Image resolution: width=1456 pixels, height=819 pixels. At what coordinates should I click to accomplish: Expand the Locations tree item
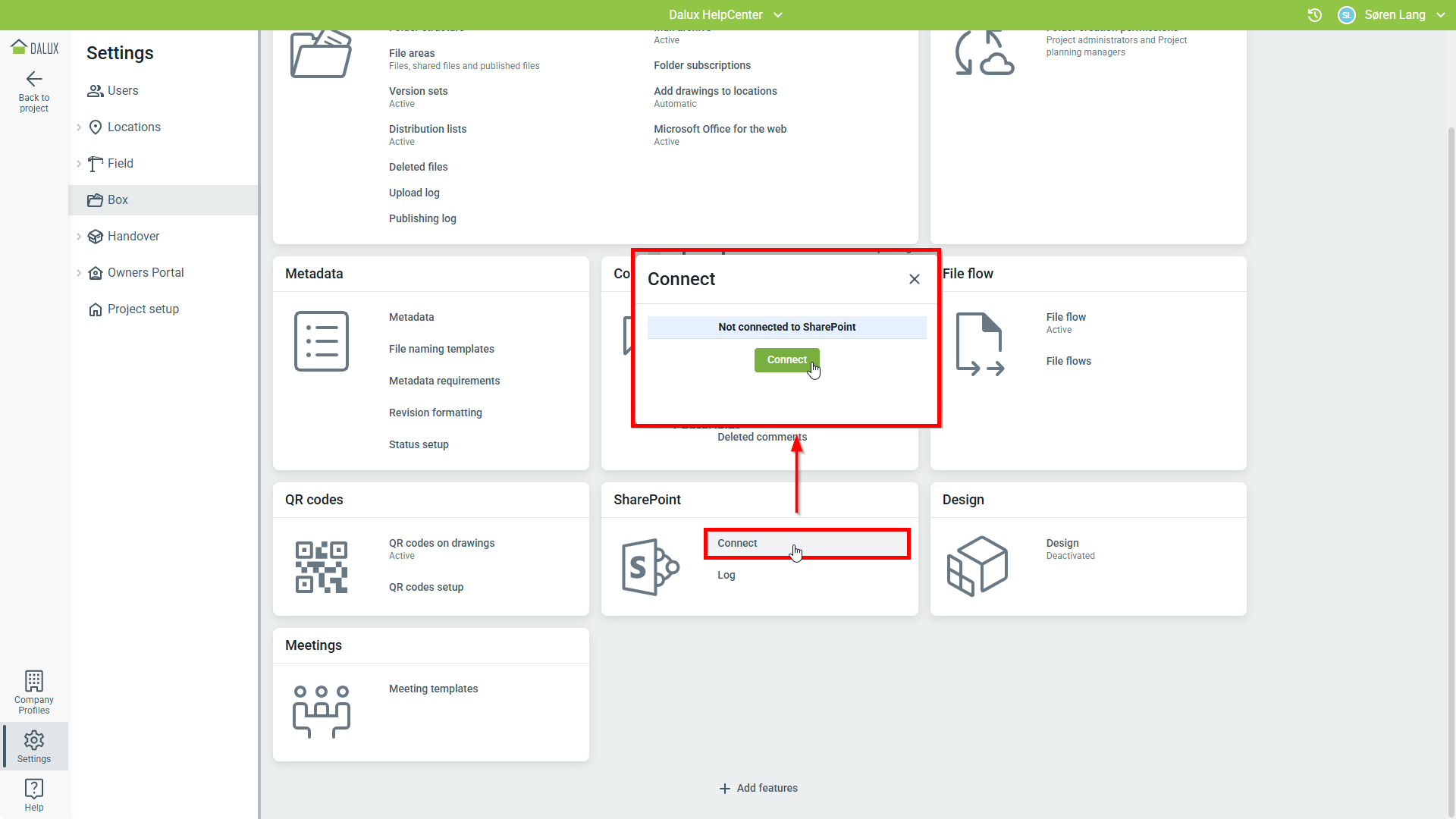(79, 127)
